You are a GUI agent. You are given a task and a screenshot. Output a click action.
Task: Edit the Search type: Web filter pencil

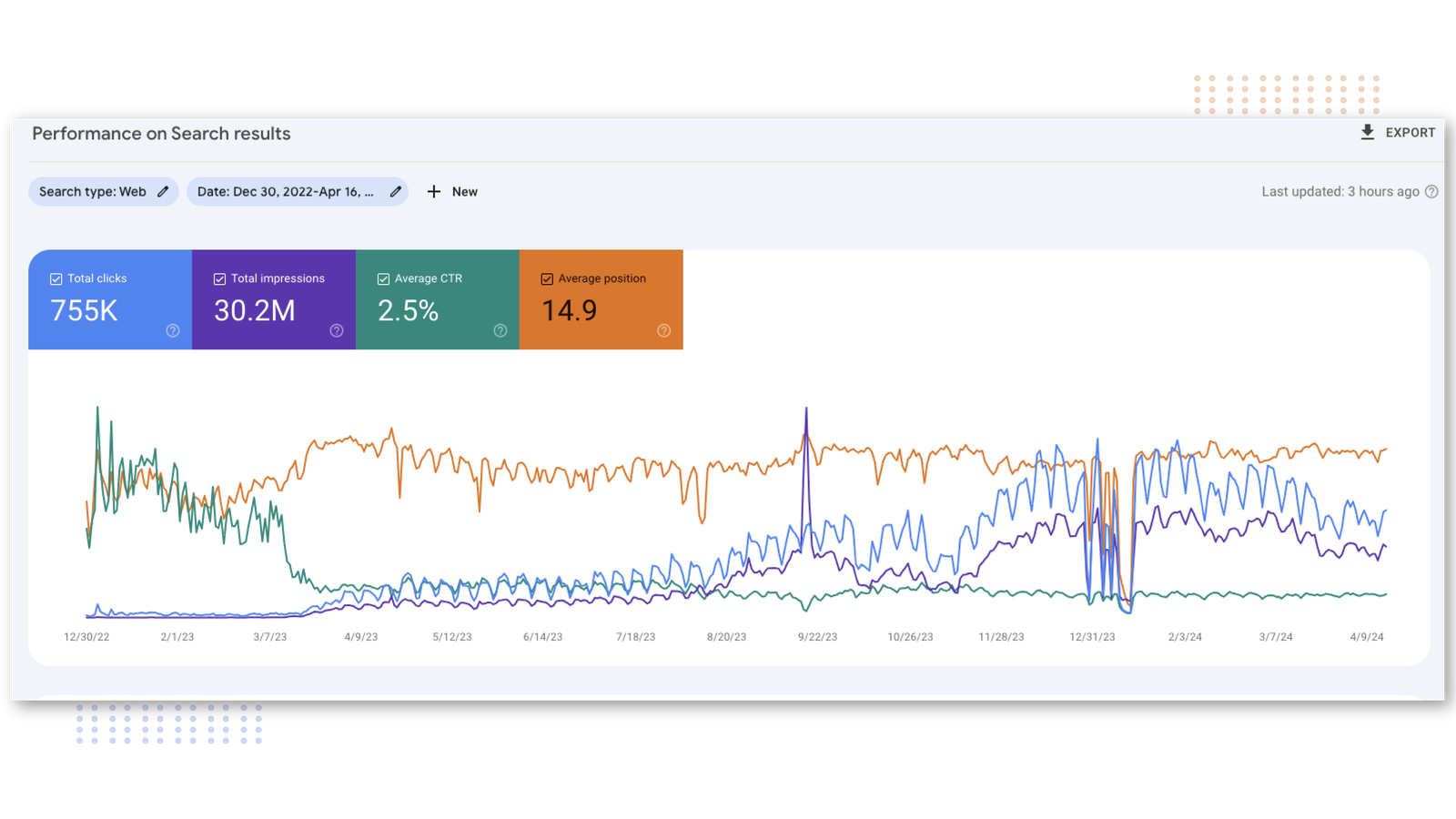click(x=163, y=192)
